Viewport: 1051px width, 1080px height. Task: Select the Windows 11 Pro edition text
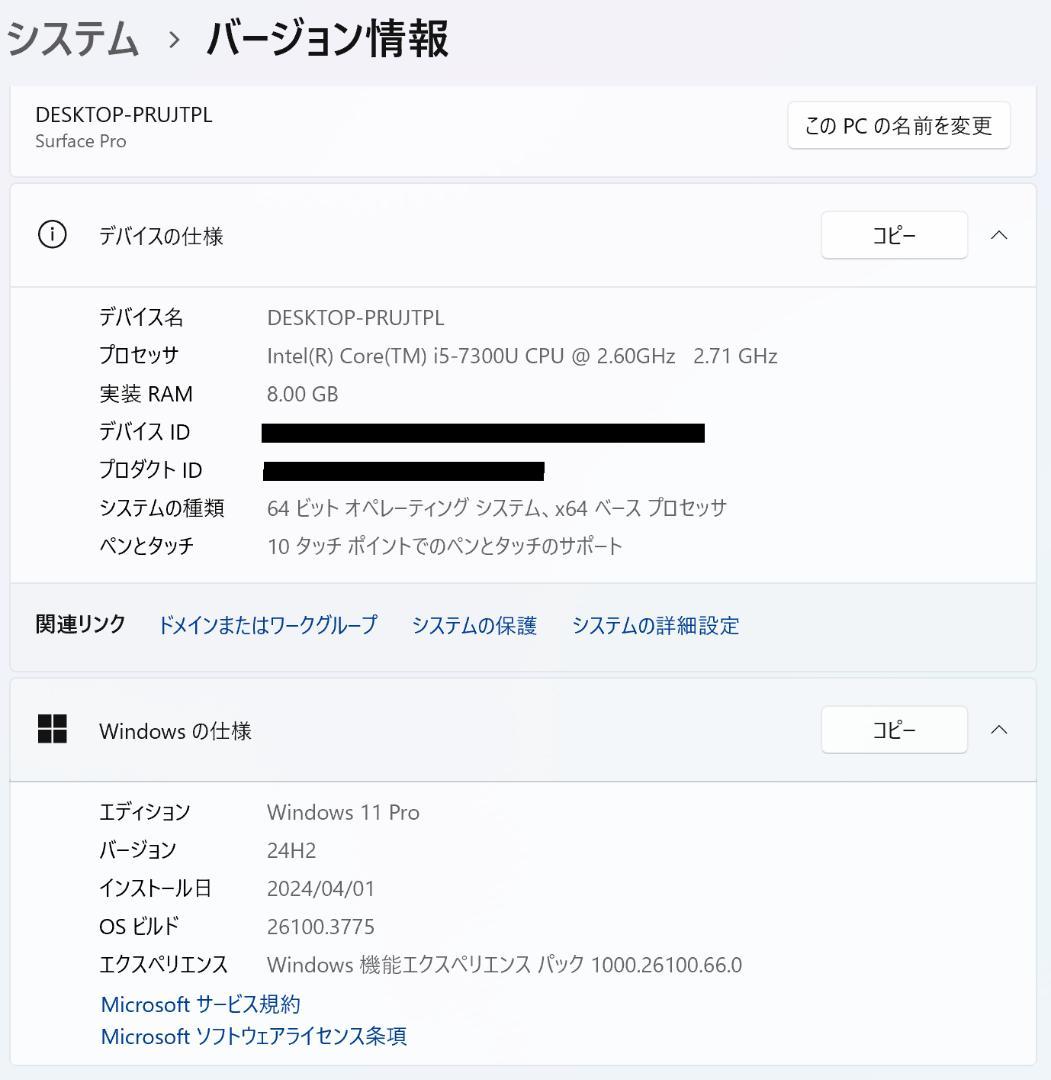(x=342, y=812)
